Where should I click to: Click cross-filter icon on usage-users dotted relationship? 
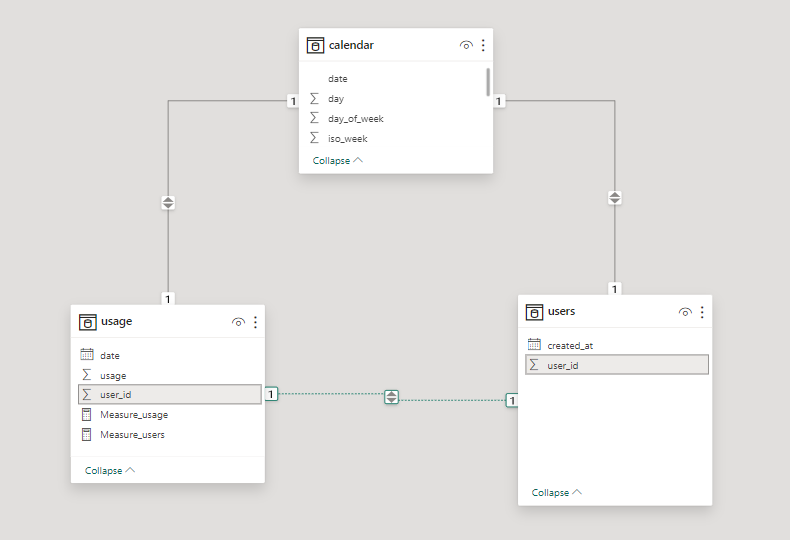coord(391,397)
